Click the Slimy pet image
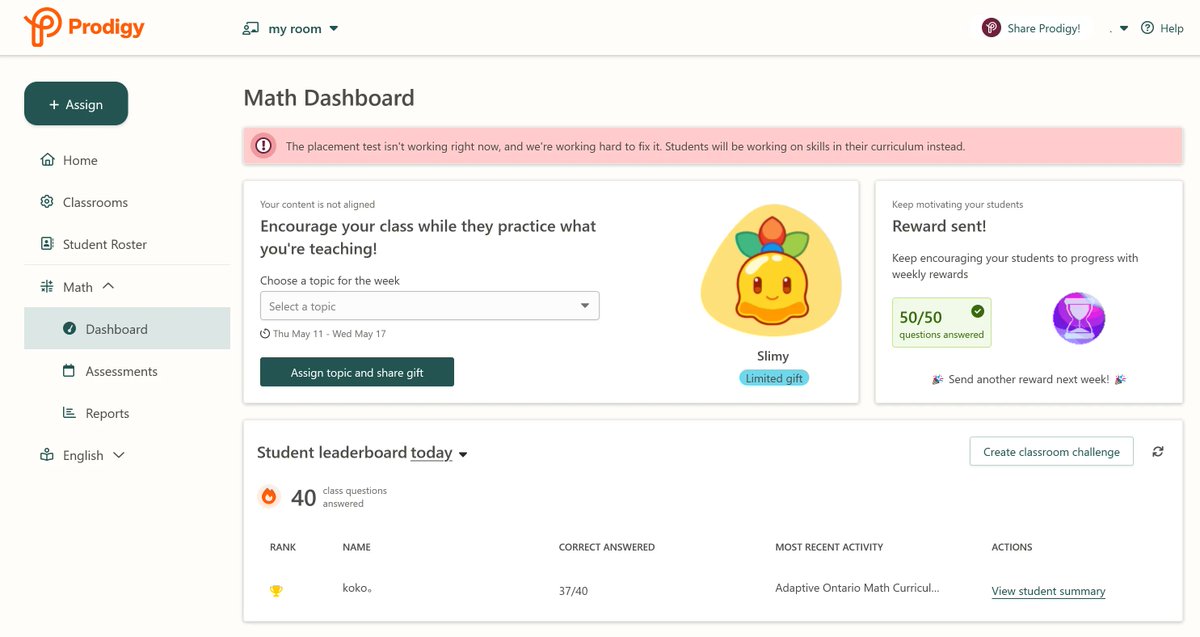Viewport: 1200px width, 637px height. [x=771, y=272]
